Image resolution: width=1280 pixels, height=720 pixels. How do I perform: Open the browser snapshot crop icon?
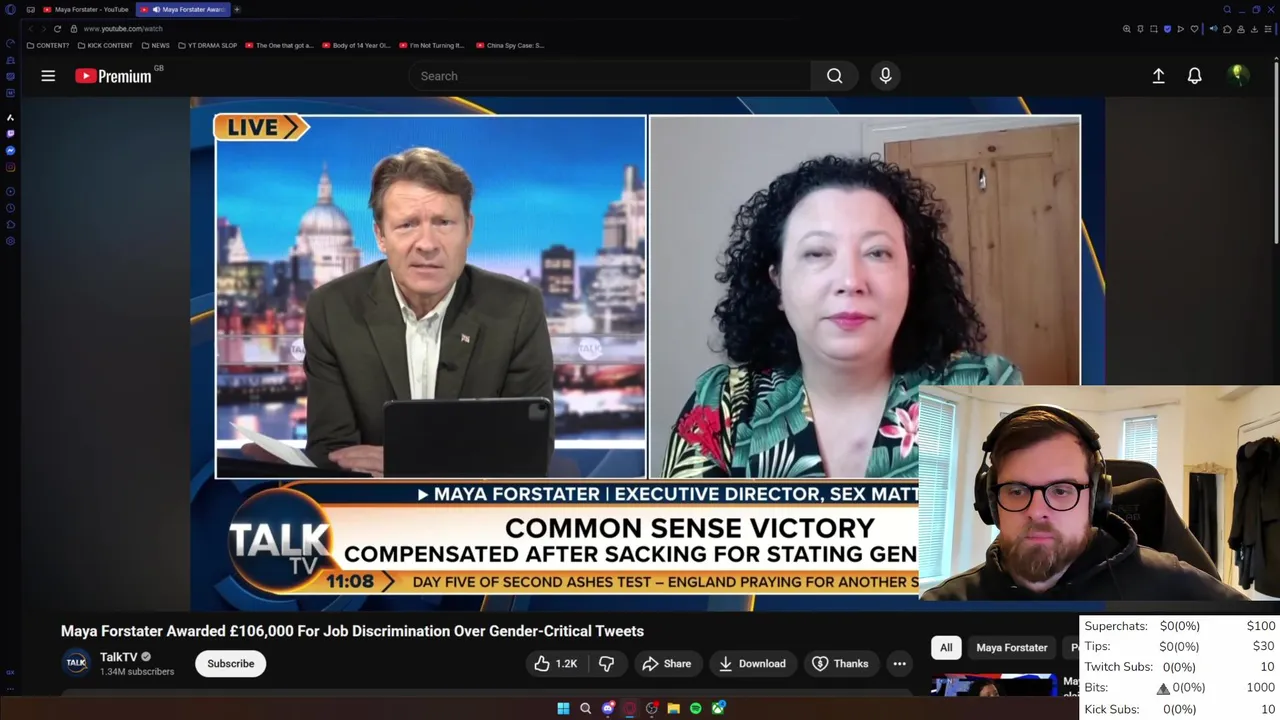pos(1154,29)
